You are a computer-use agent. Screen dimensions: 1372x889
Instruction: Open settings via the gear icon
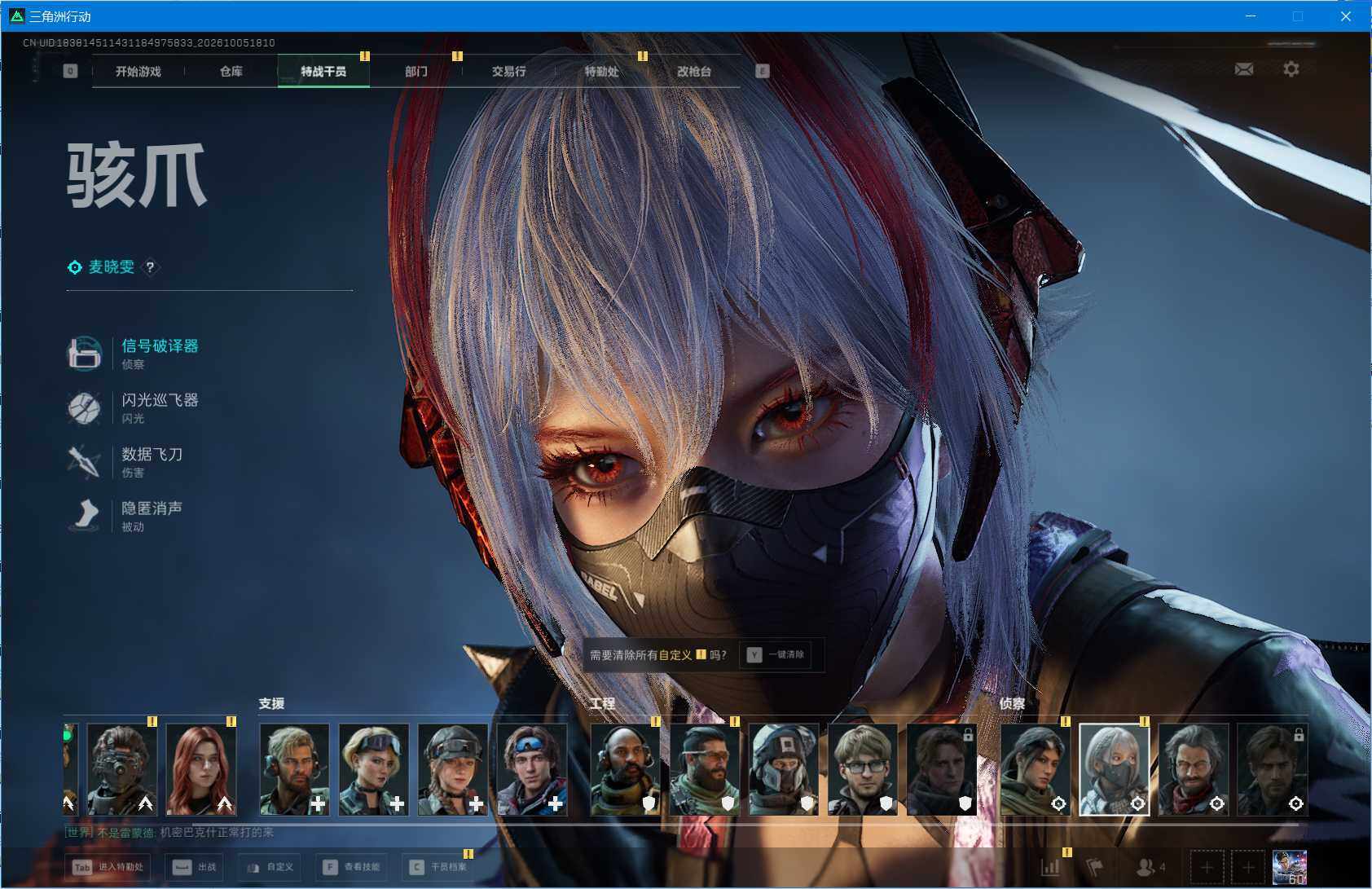(x=1291, y=69)
